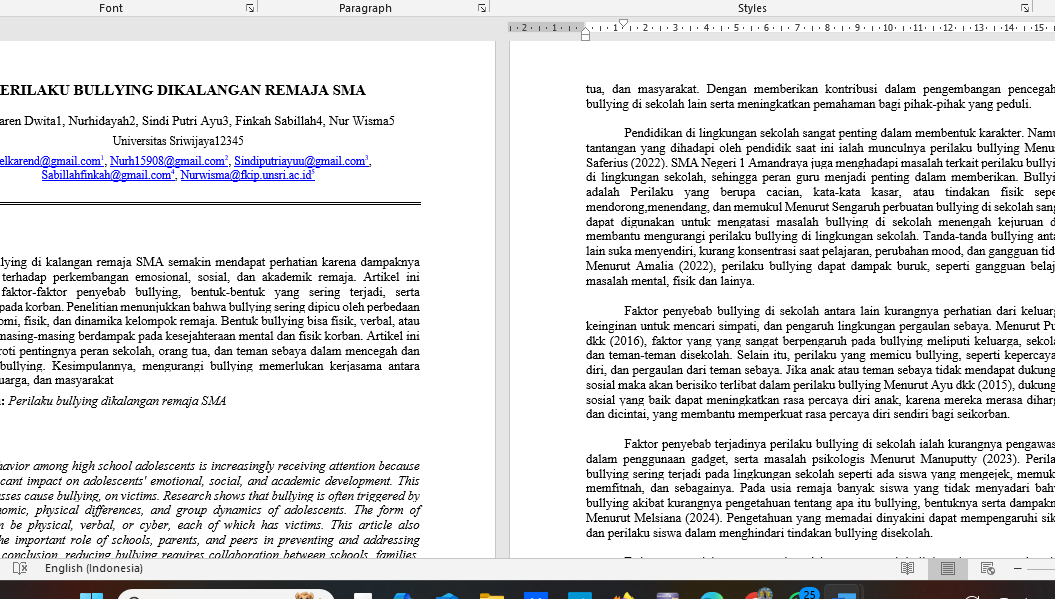1055x599 pixels.
Task: Open the Paragraph settings dialog launcher
Action: pos(482,8)
